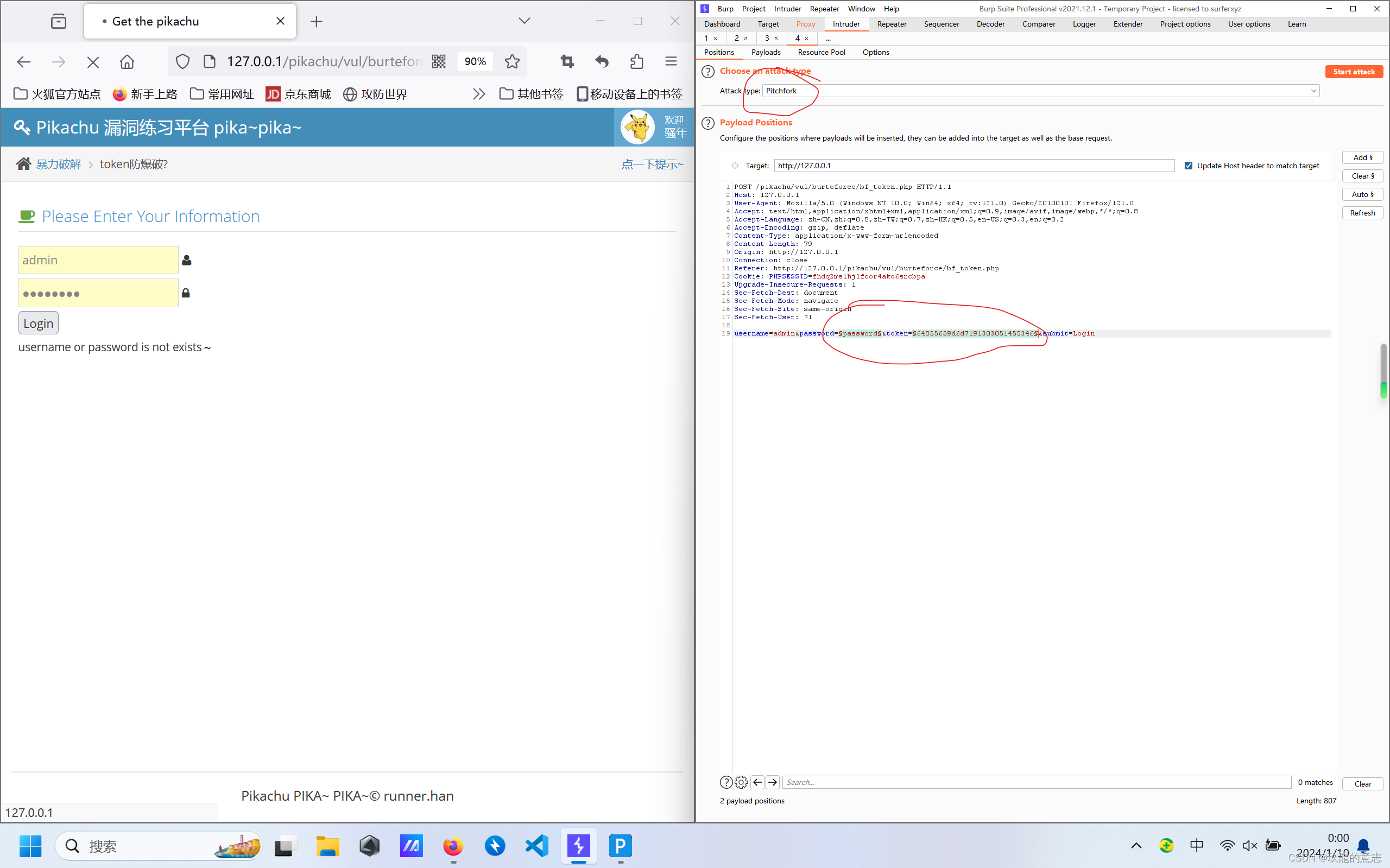Screen dimensions: 1390x868
Task: Click Clear § button
Action: point(1362,176)
